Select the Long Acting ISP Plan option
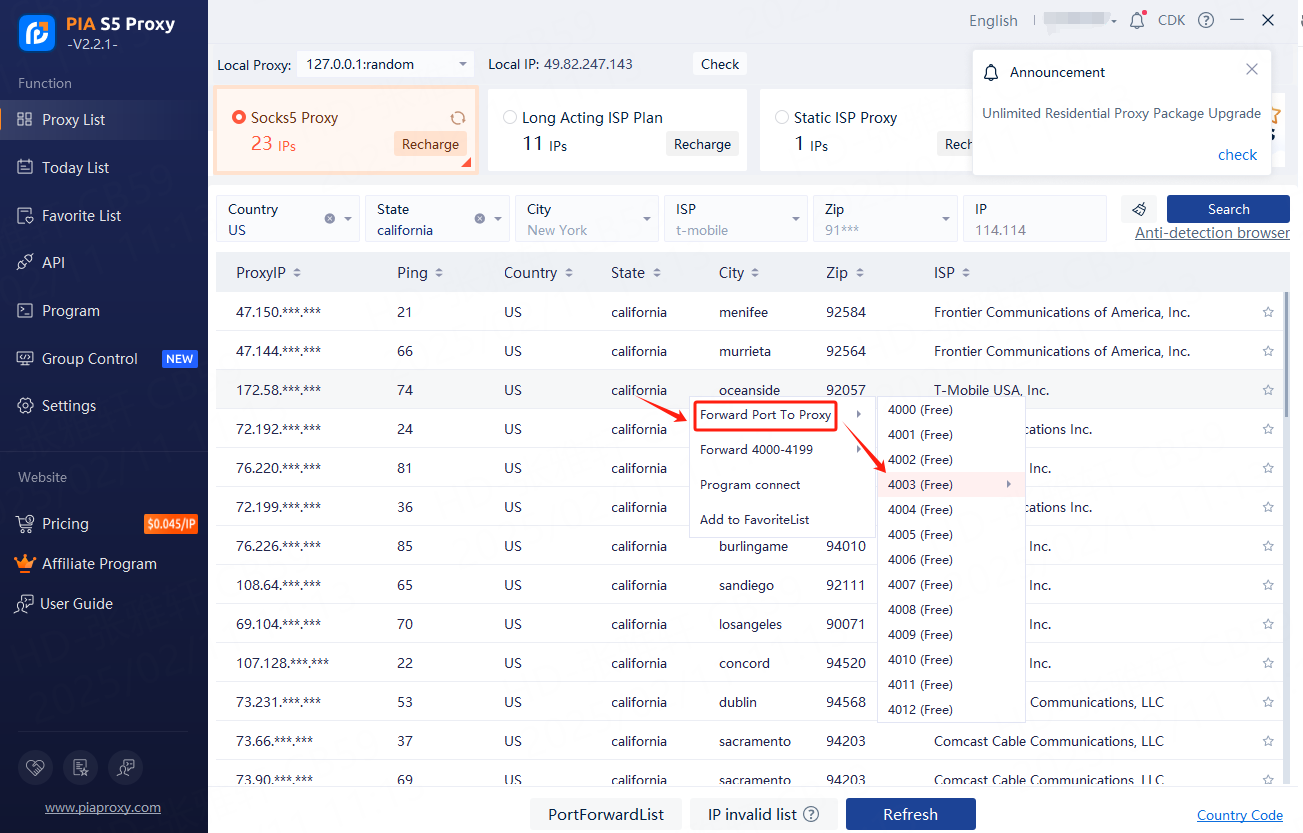 [510, 117]
